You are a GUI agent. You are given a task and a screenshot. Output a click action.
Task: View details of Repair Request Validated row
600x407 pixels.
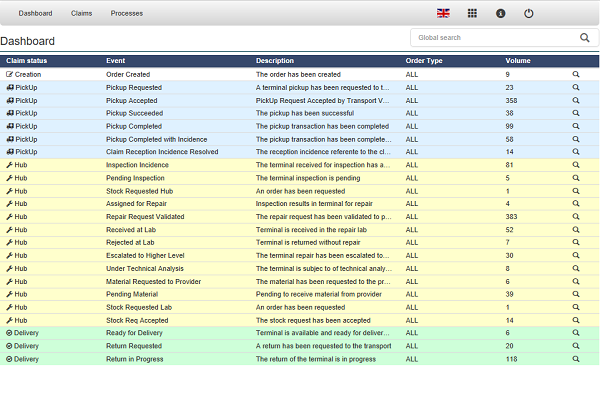tap(576, 216)
